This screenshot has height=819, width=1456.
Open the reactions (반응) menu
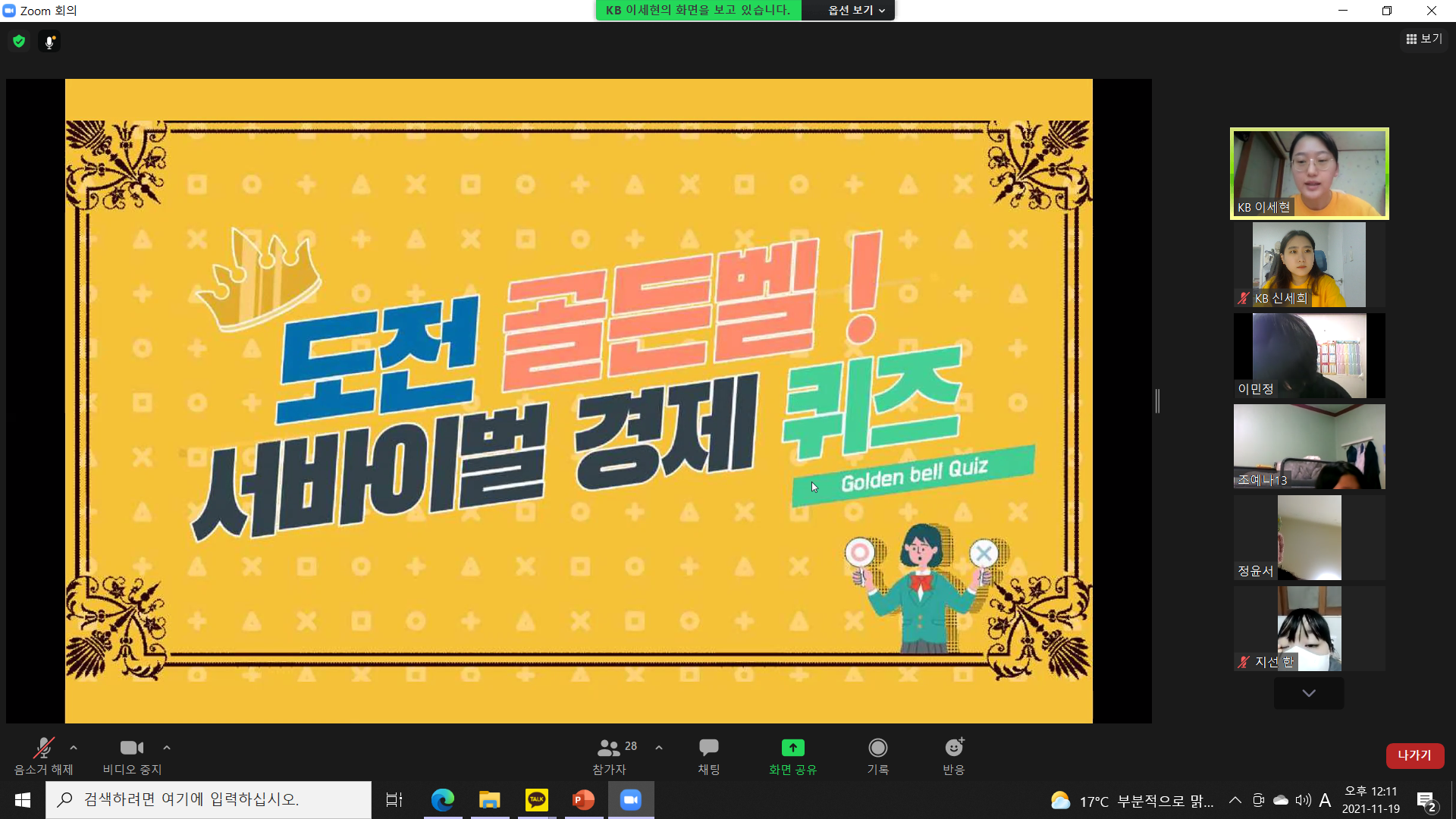tap(953, 756)
